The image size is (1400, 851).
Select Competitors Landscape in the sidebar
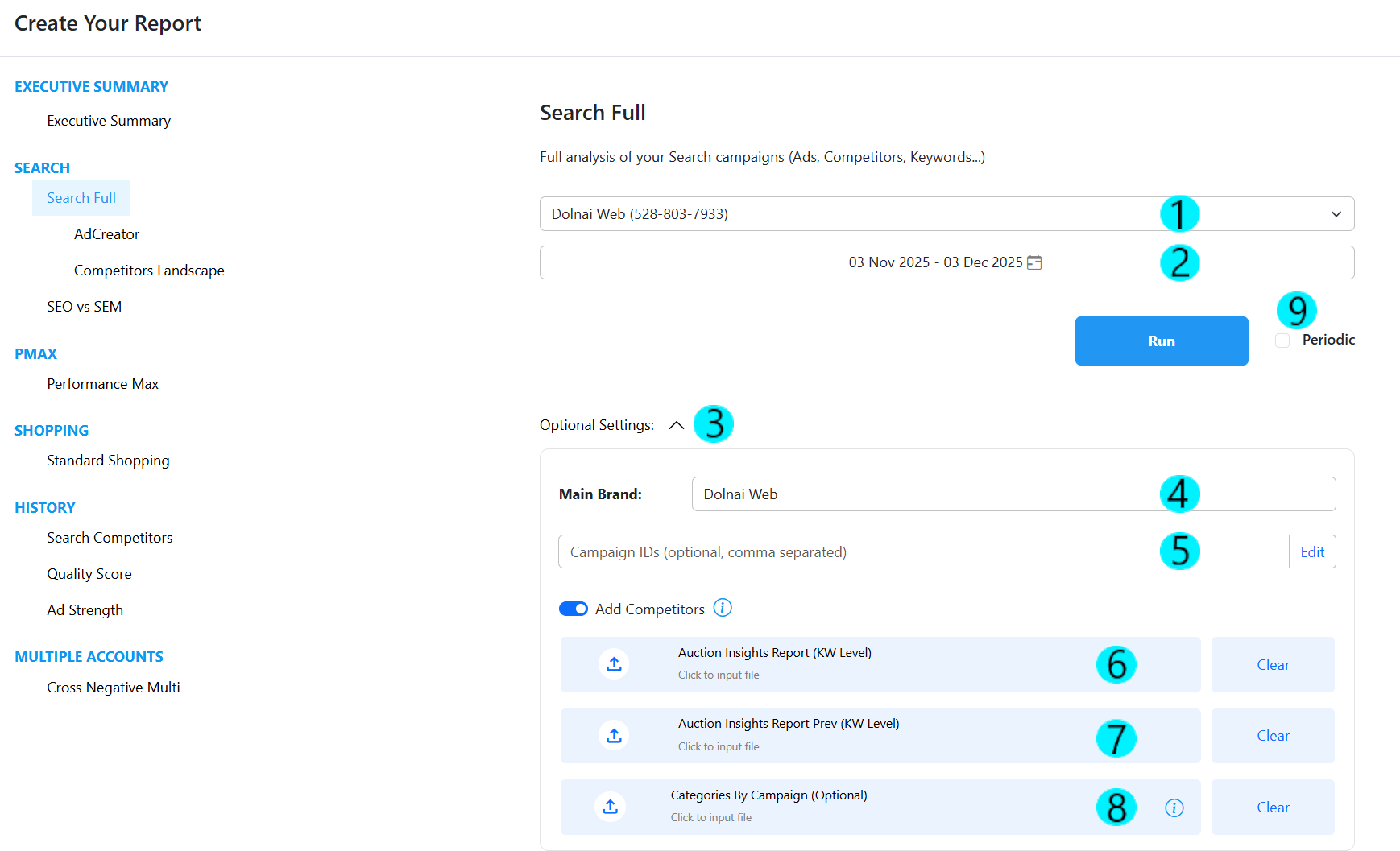(x=149, y=271)
